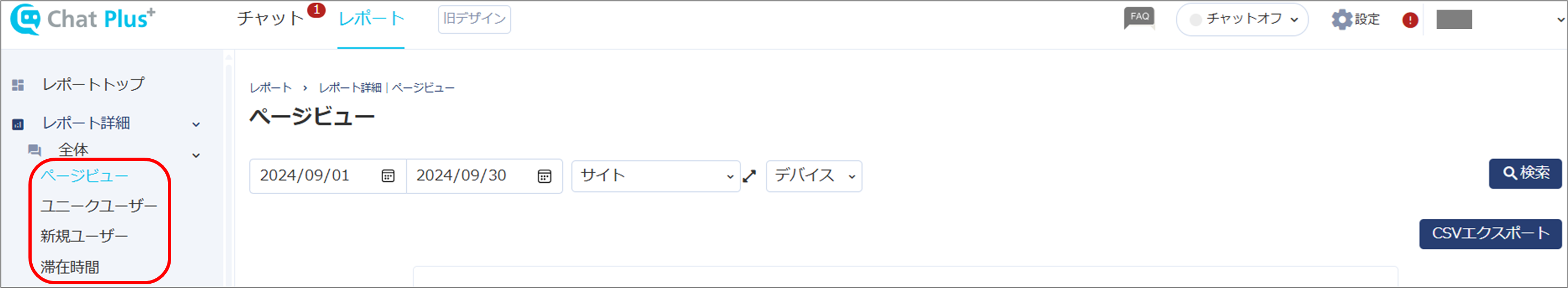Screen dimensions: 1568x288
Task: Click the レポート詳細 chart icon
Action: coord(18,124)
